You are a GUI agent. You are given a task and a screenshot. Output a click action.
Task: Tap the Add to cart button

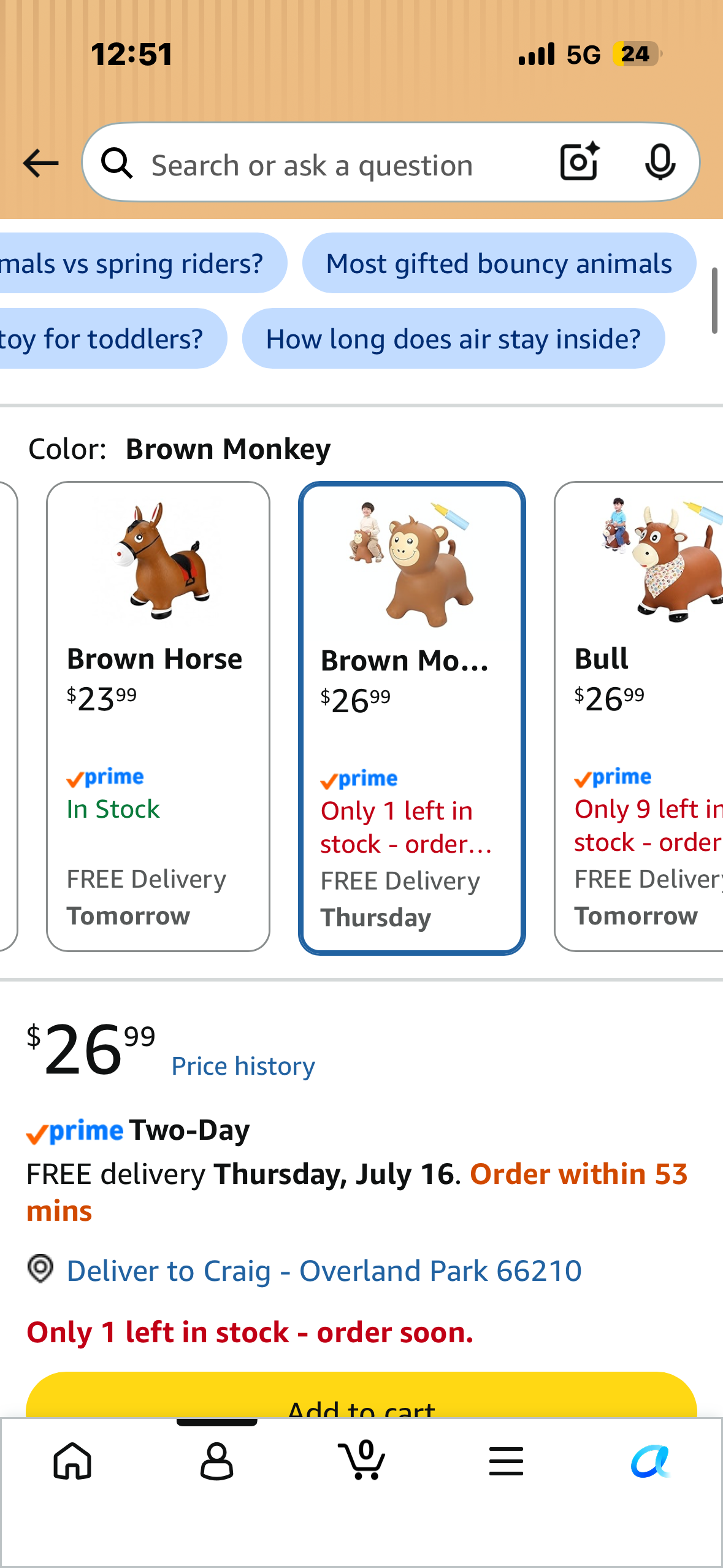coord(361,1395)
